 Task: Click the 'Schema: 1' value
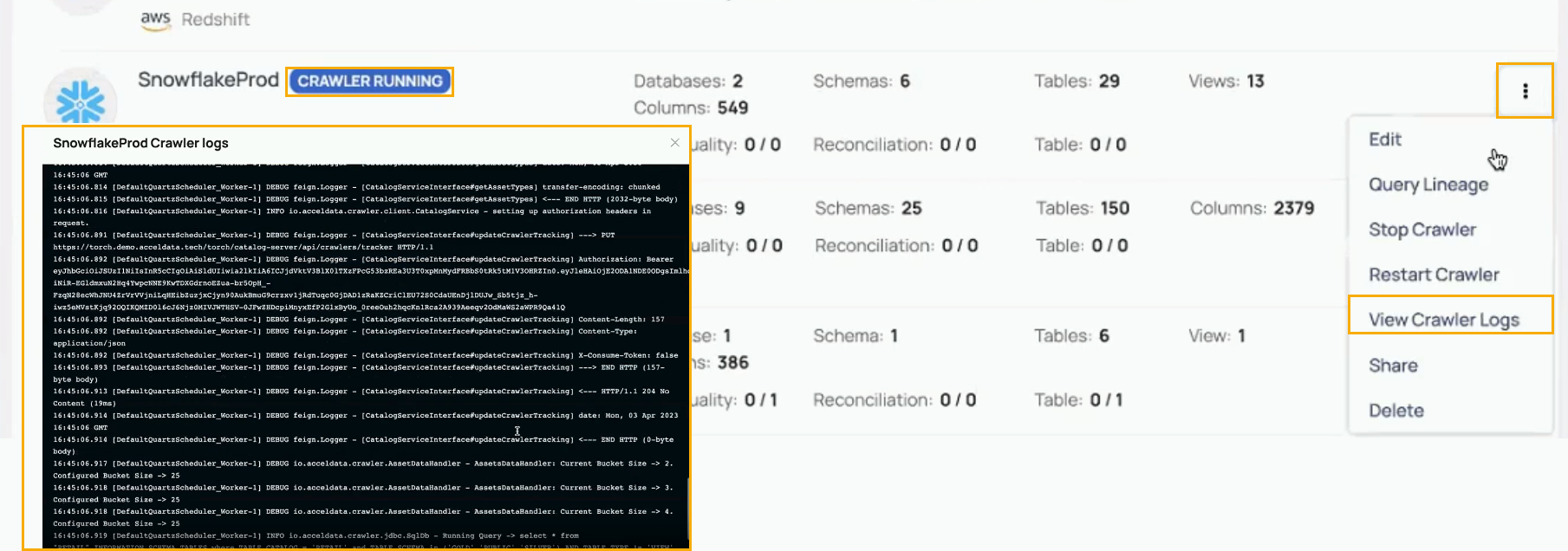(x=856, y=336)
